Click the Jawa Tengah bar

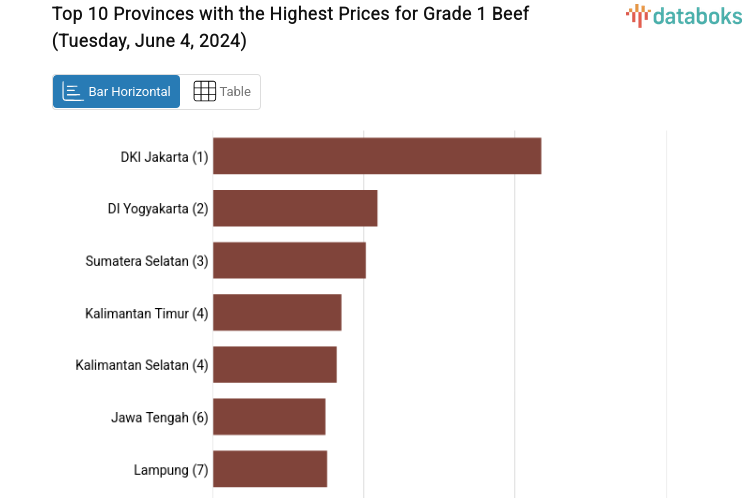[x=269, y=416]
